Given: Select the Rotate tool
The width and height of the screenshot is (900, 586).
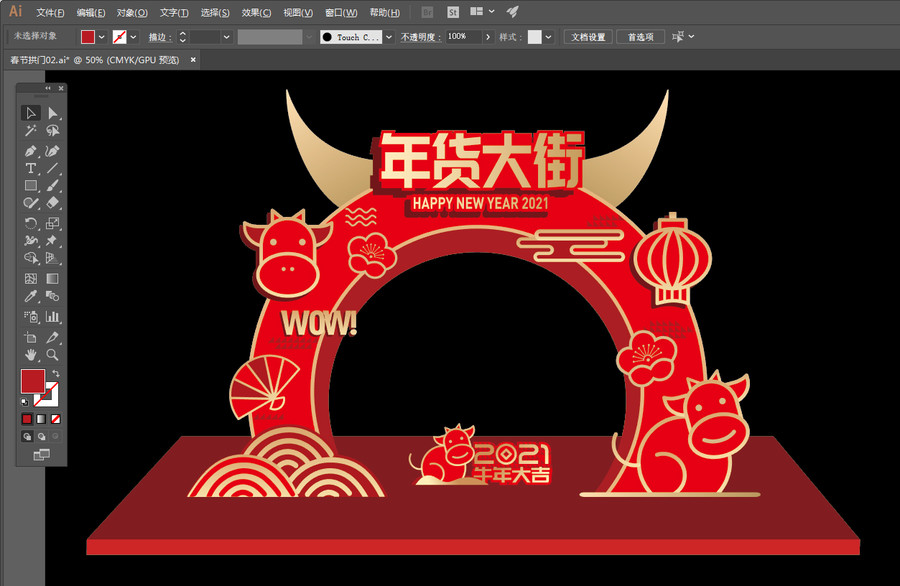Looking at the screenshot, I should (x=31, y=223).
